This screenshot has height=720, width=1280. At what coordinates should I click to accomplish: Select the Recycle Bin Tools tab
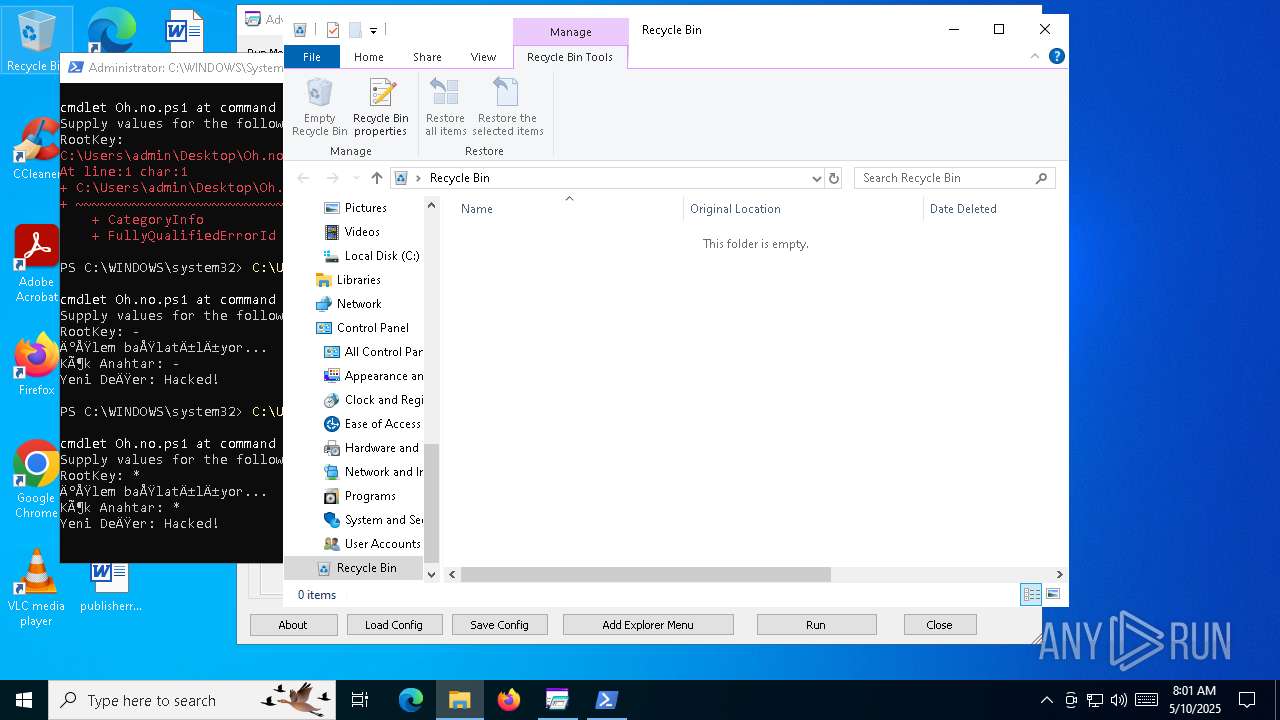click(570, 57)
